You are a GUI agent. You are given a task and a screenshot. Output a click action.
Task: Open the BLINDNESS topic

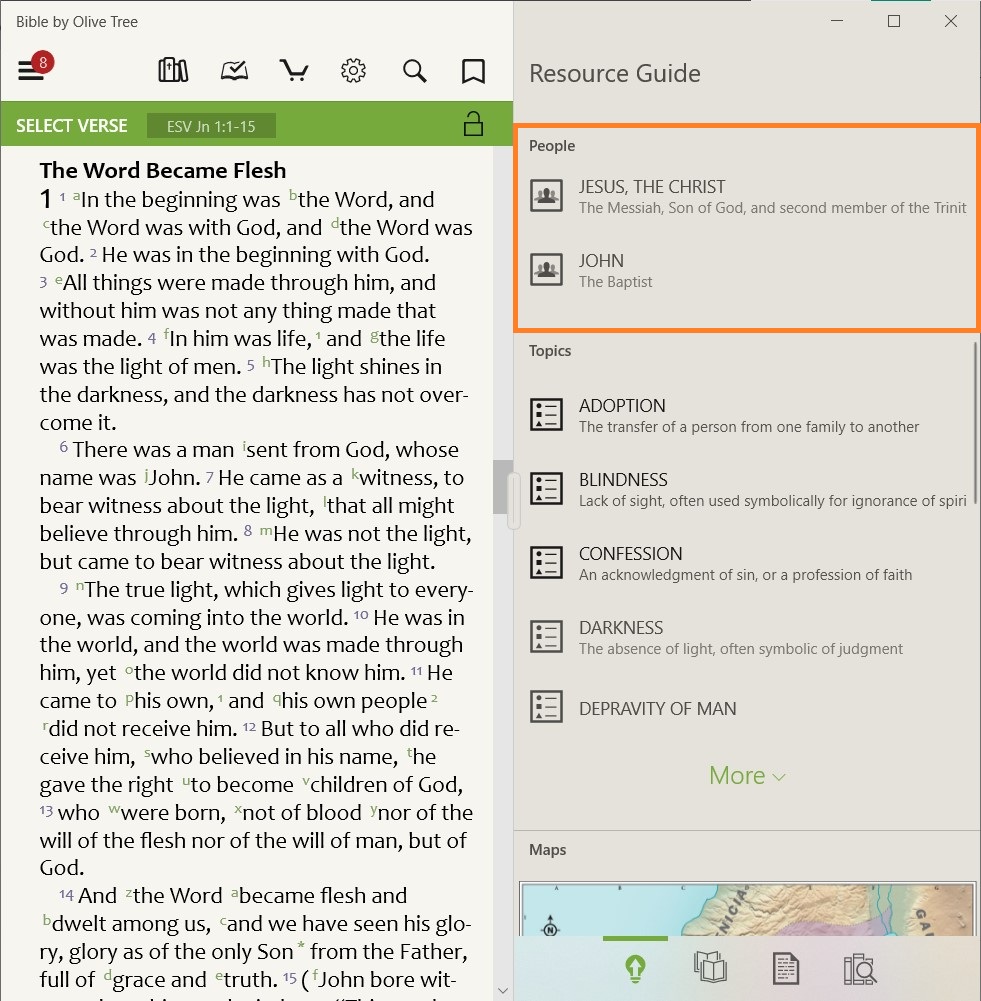(x=747, y=489)
